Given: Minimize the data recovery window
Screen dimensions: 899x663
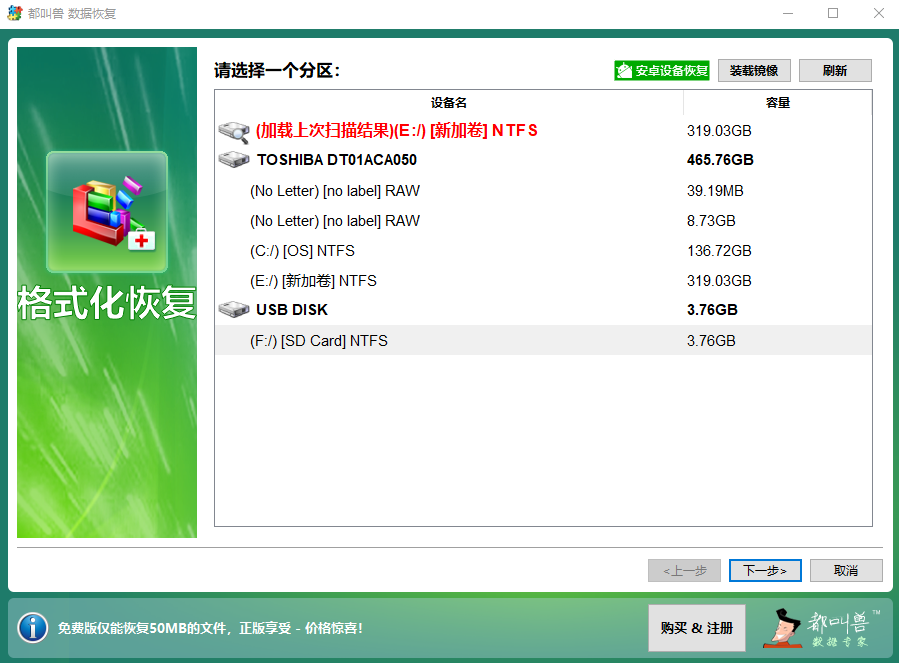Looking at the screenshot, I should (788, 13).
